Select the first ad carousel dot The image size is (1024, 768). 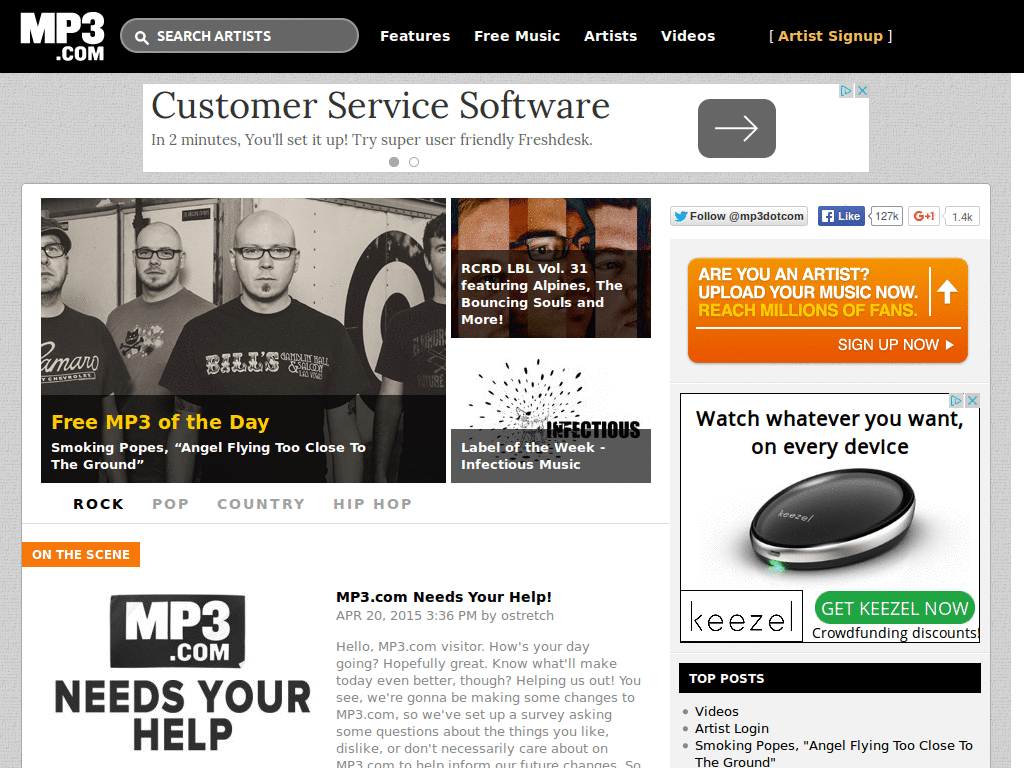pos(394,162)
